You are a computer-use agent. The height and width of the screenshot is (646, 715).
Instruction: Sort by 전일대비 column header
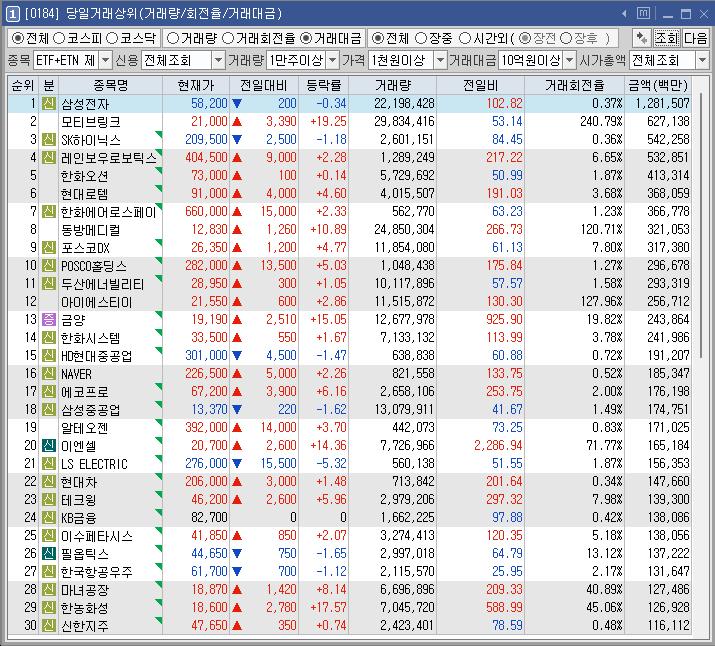(x=264, y=85)
